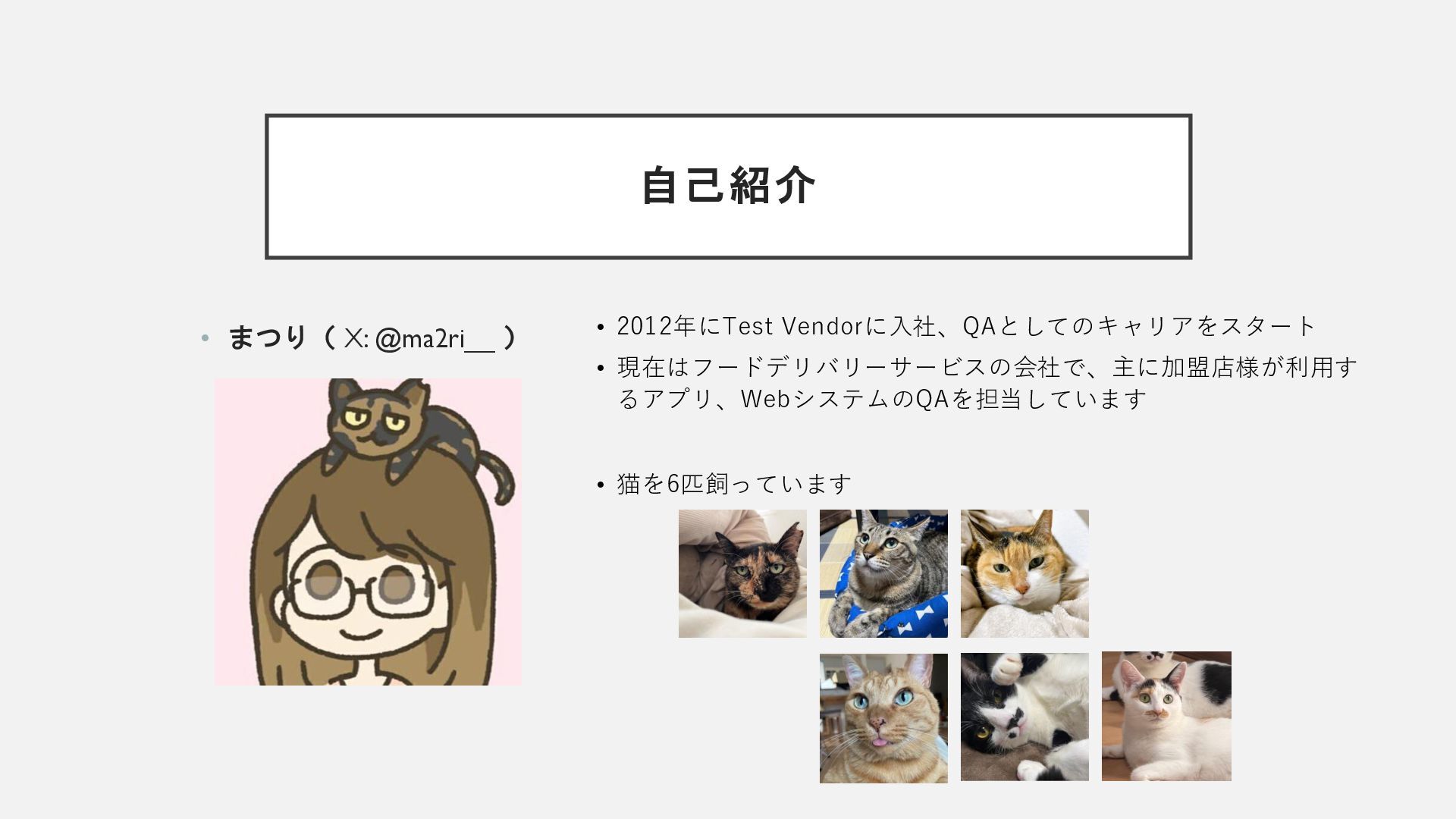Click the bullet dot before まつり
Screen dimensions: 1456x819
(x=205, y=338)
